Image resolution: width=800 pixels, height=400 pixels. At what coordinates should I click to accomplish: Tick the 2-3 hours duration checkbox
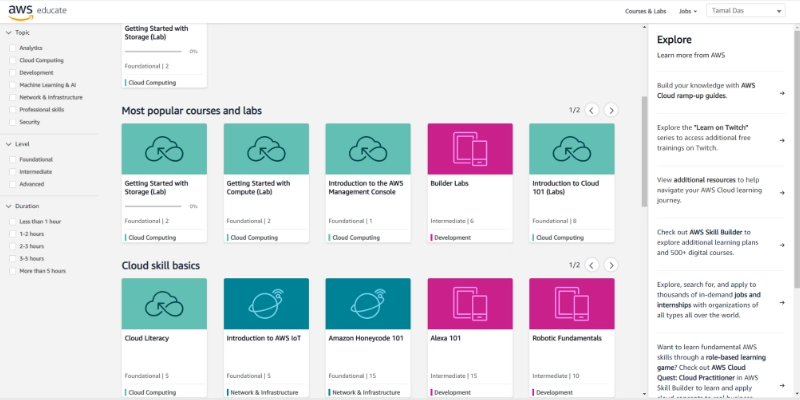[13, 246]
